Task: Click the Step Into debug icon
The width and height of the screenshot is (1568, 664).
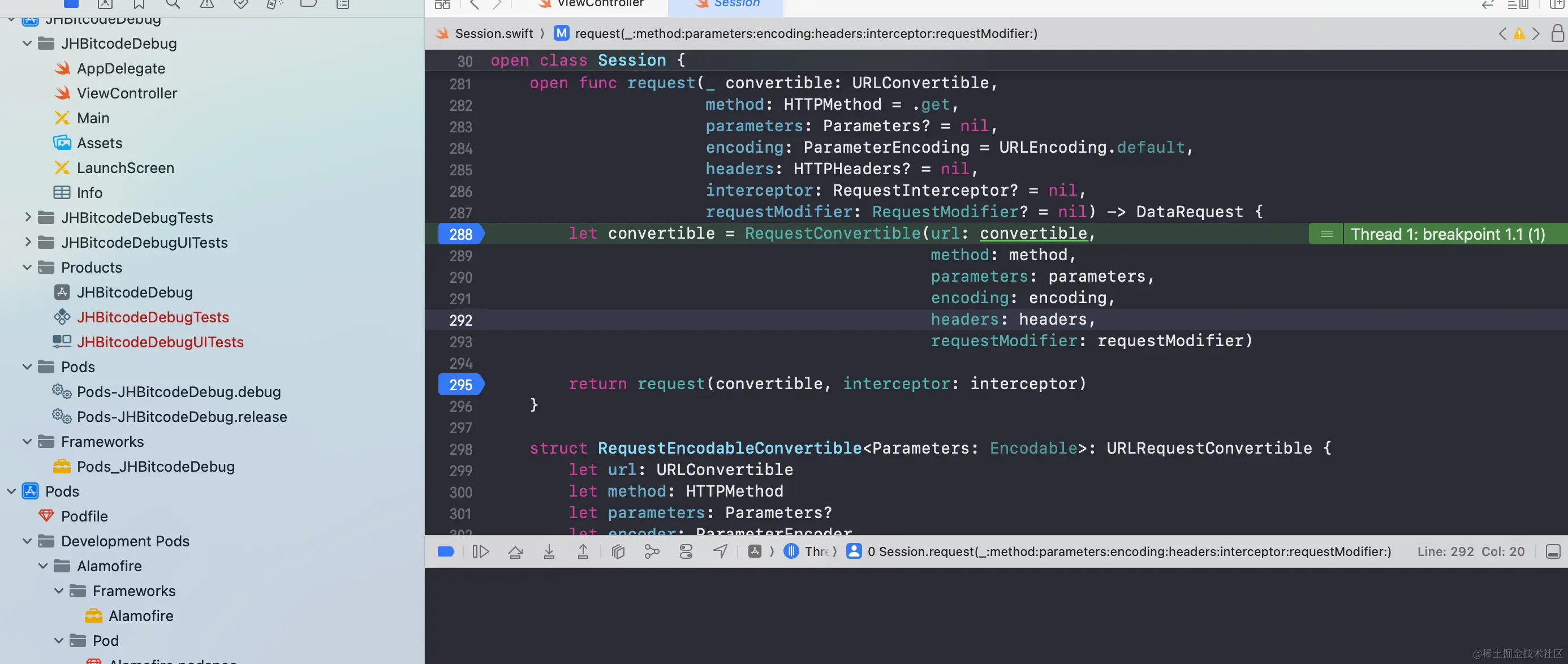Action: [549, 551]
